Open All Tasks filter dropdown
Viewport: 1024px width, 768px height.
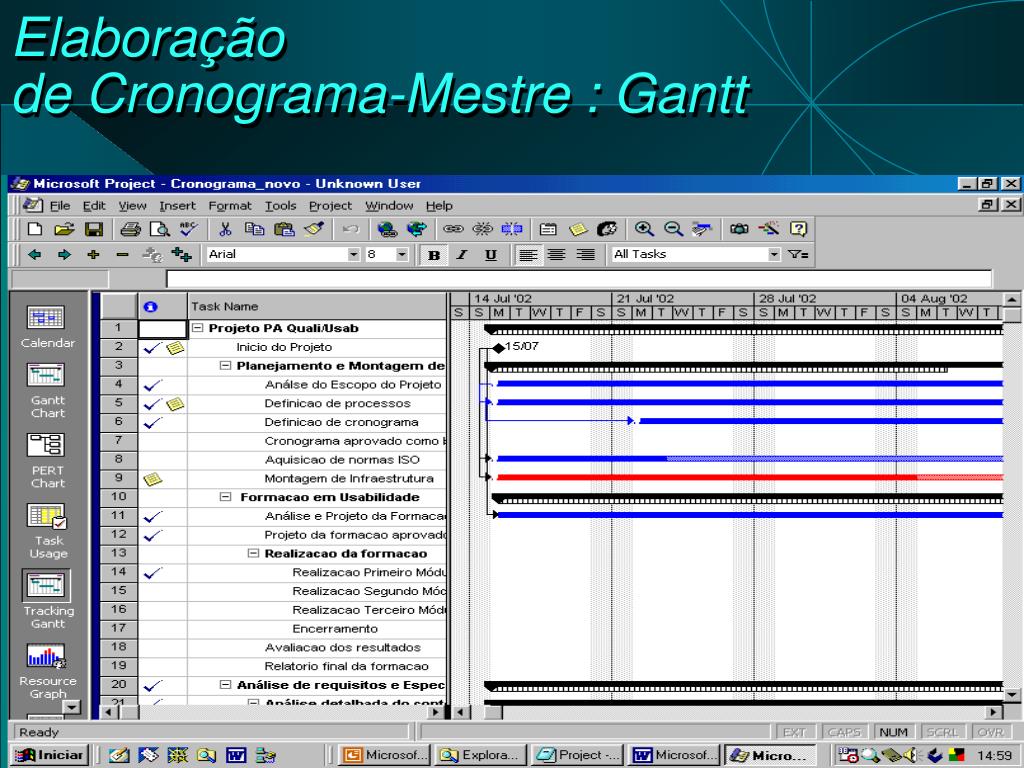774,255
